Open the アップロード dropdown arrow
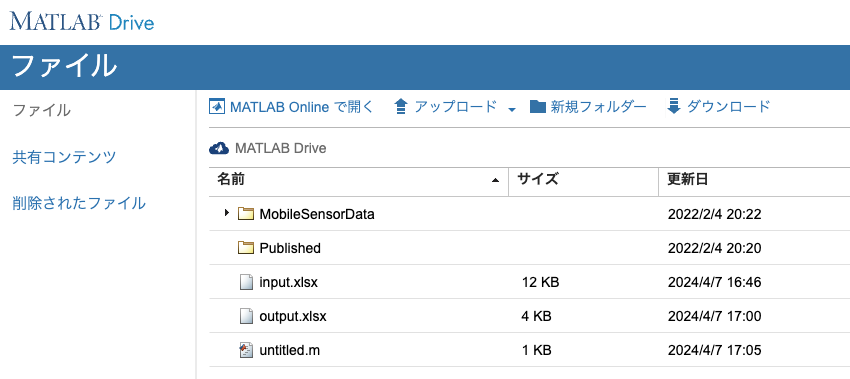The height and width of the screenshot is (379, 850). coord(512,110)
